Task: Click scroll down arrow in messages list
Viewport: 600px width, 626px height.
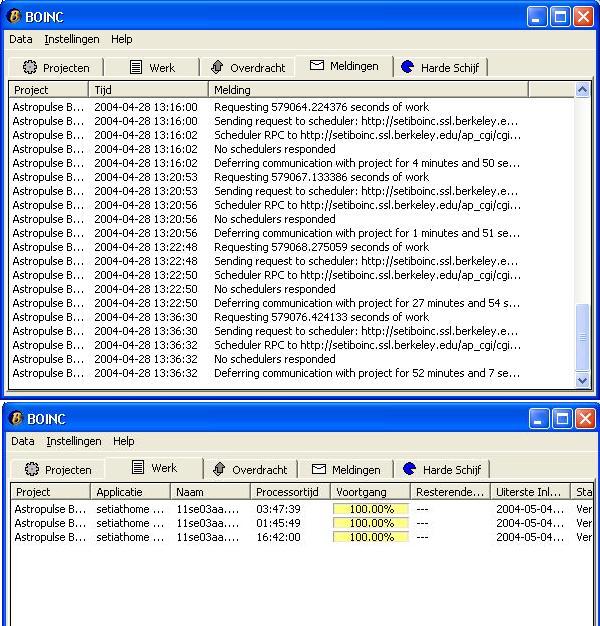Action: pyautogui.click(x=582, y=380)
